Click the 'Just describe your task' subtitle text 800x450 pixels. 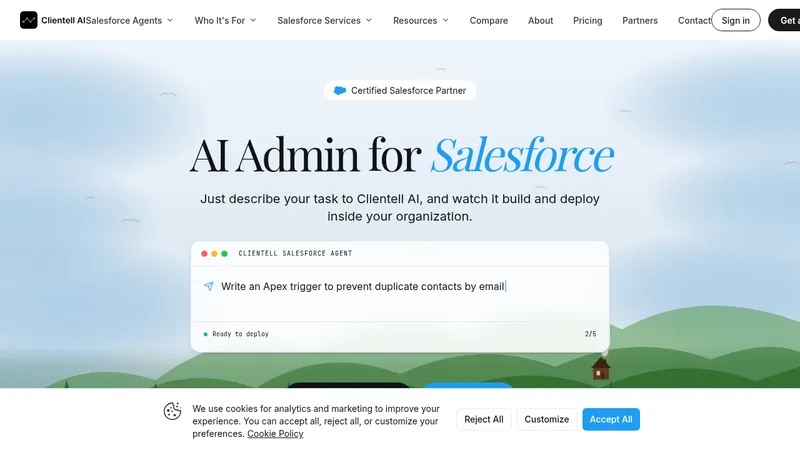[x=399, y=207]
